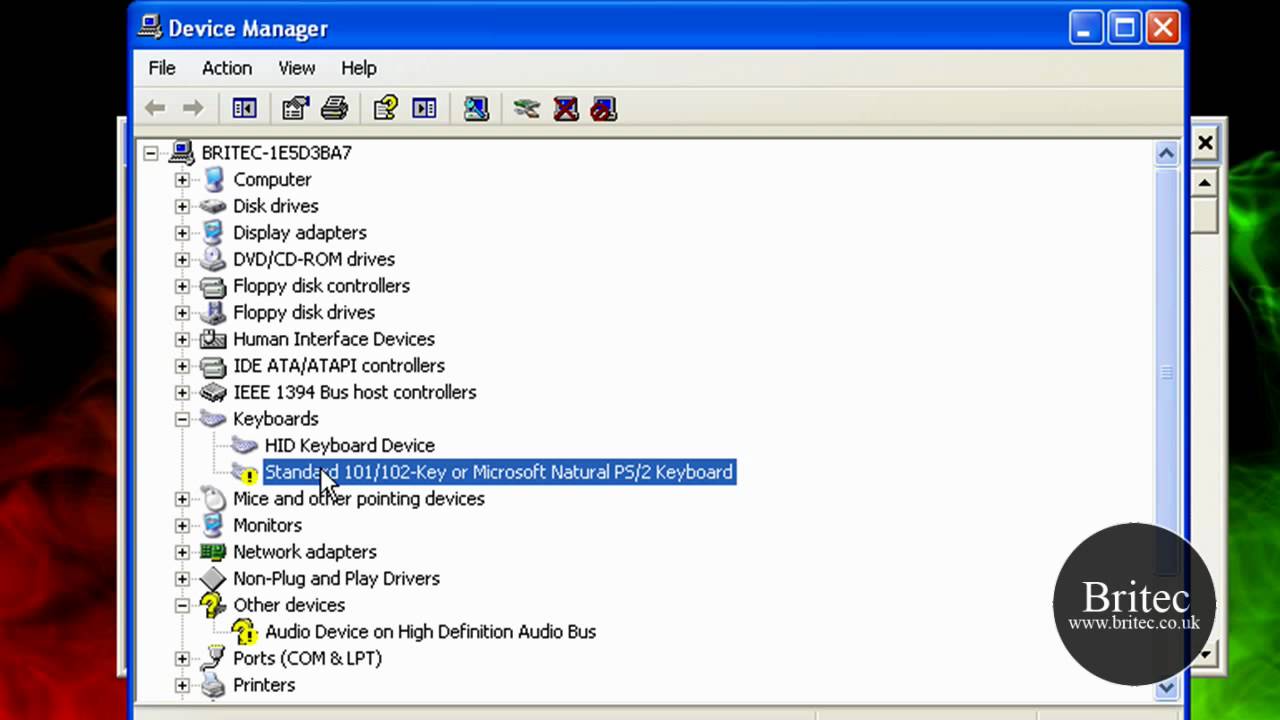The image size is (1280, 720).
Task: Click the Keyboards category icon
Action: tap(213, 419)
